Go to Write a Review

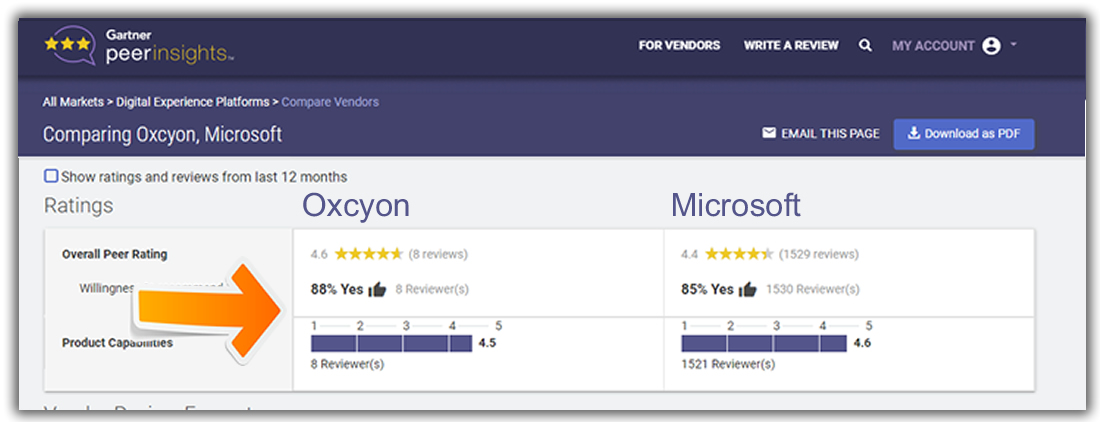pyautogui.click(x=791, y=46)
